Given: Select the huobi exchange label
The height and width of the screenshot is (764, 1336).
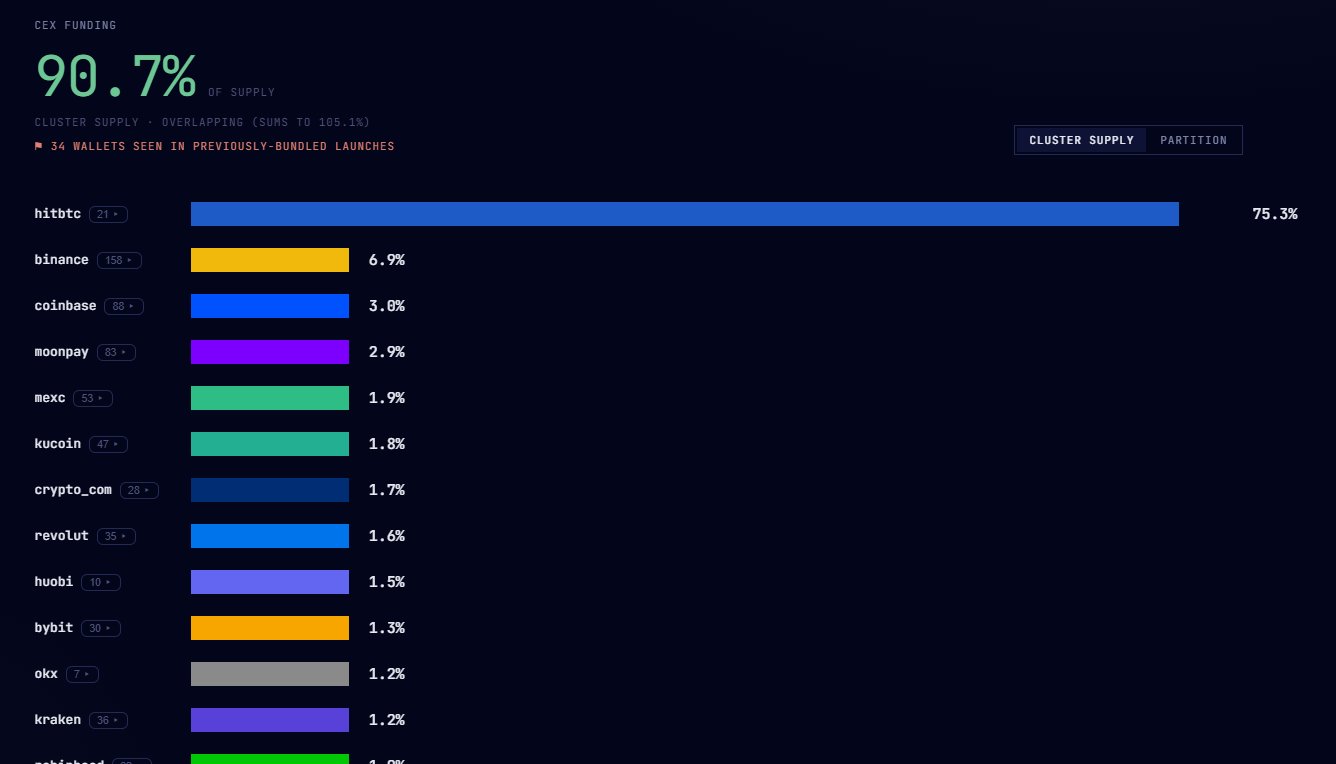Looking at the screenshot, I should pos(54,582).
